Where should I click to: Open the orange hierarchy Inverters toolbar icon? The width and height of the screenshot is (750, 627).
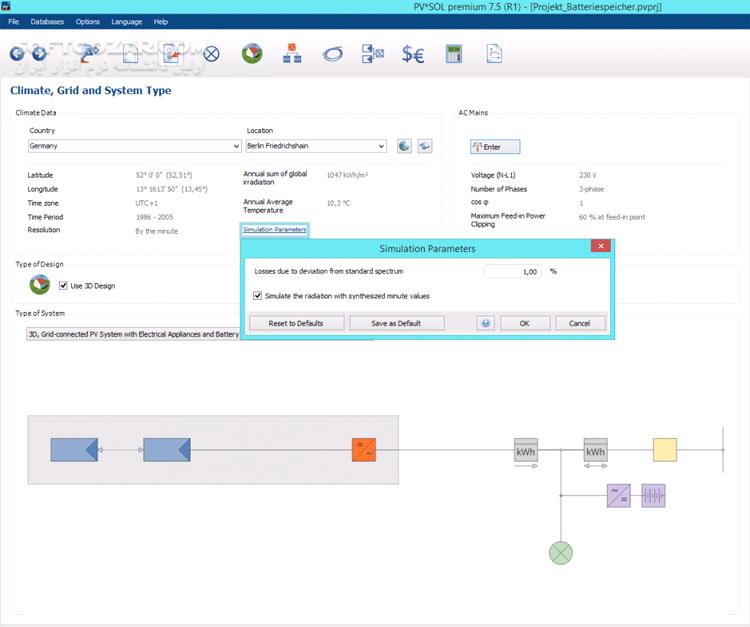(x=292, y=54)
